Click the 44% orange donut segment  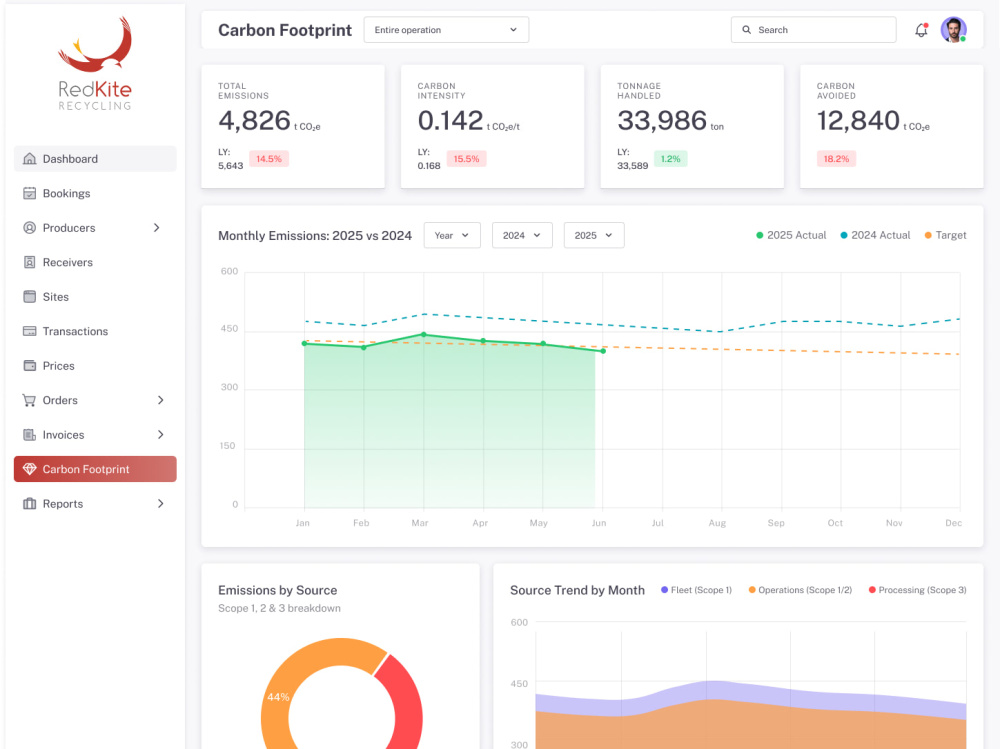click(278, 697)
